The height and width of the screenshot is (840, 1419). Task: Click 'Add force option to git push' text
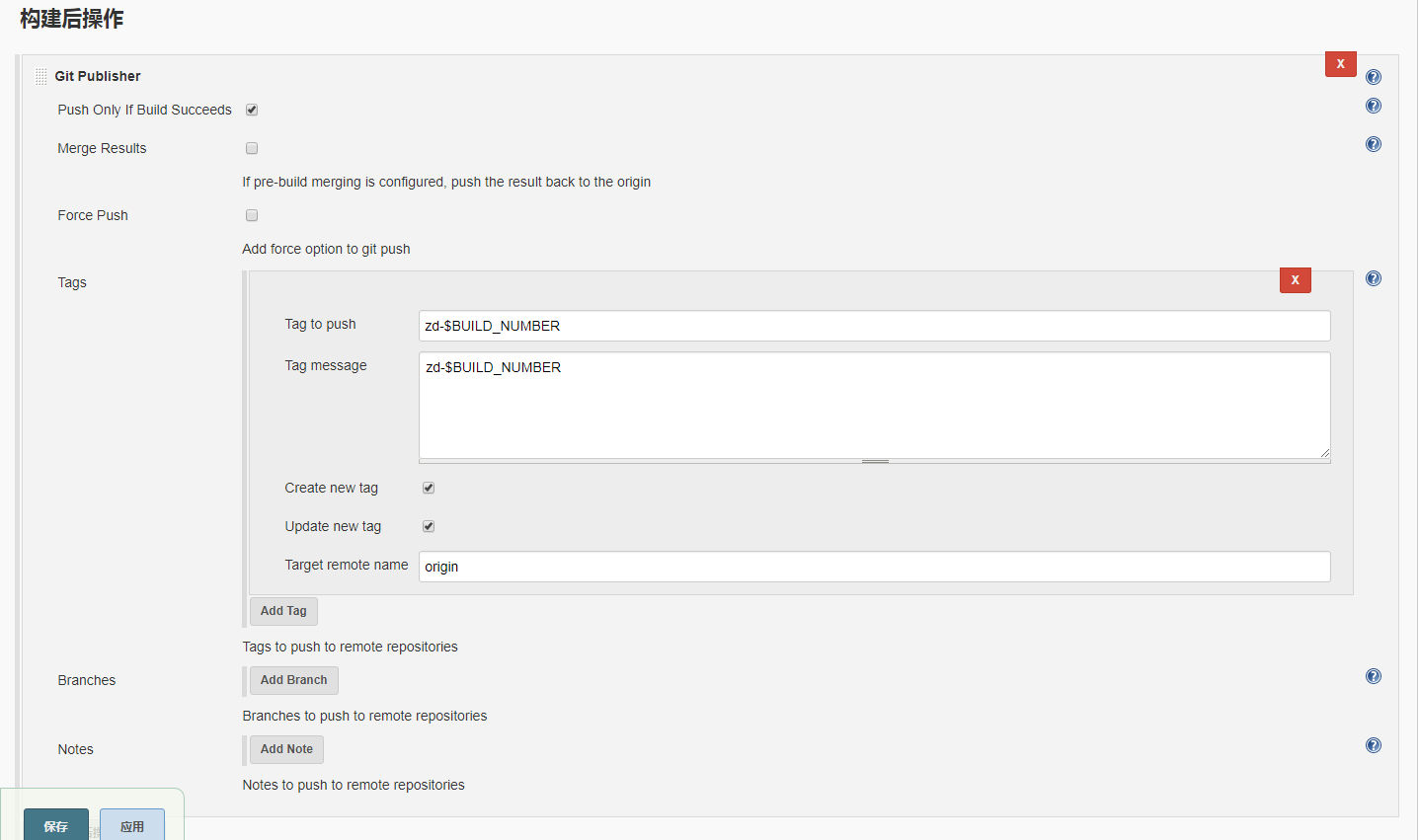click(x=326, y=249)
